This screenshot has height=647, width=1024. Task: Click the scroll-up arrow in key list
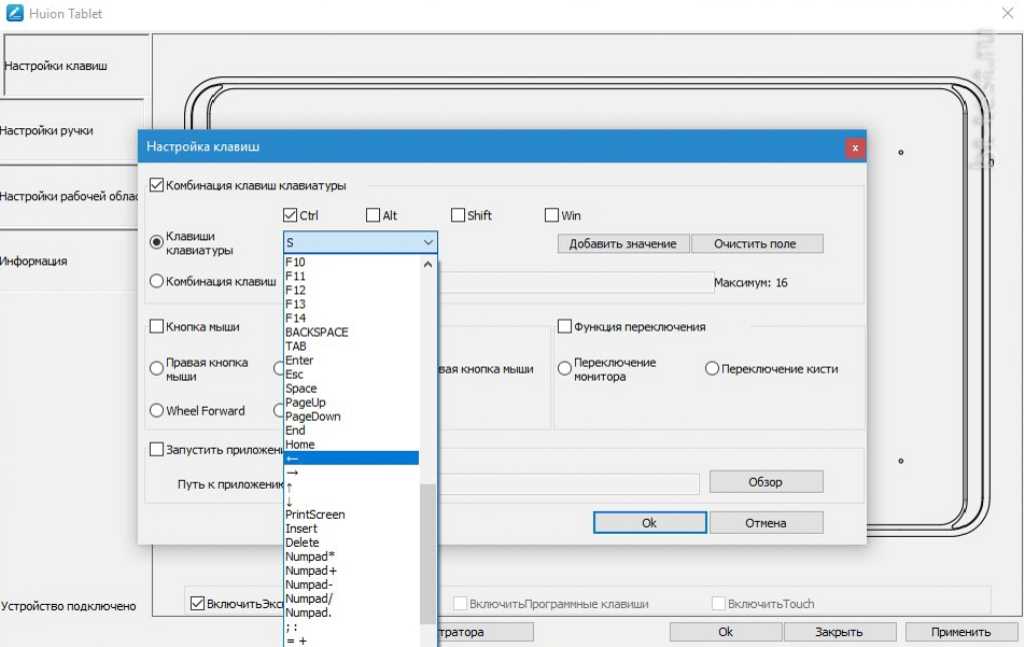(428, 265)
